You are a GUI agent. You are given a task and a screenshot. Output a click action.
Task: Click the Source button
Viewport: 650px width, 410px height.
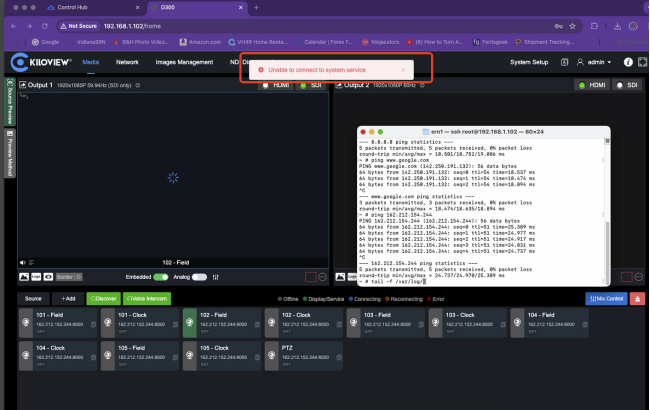(x=33, y=298)
